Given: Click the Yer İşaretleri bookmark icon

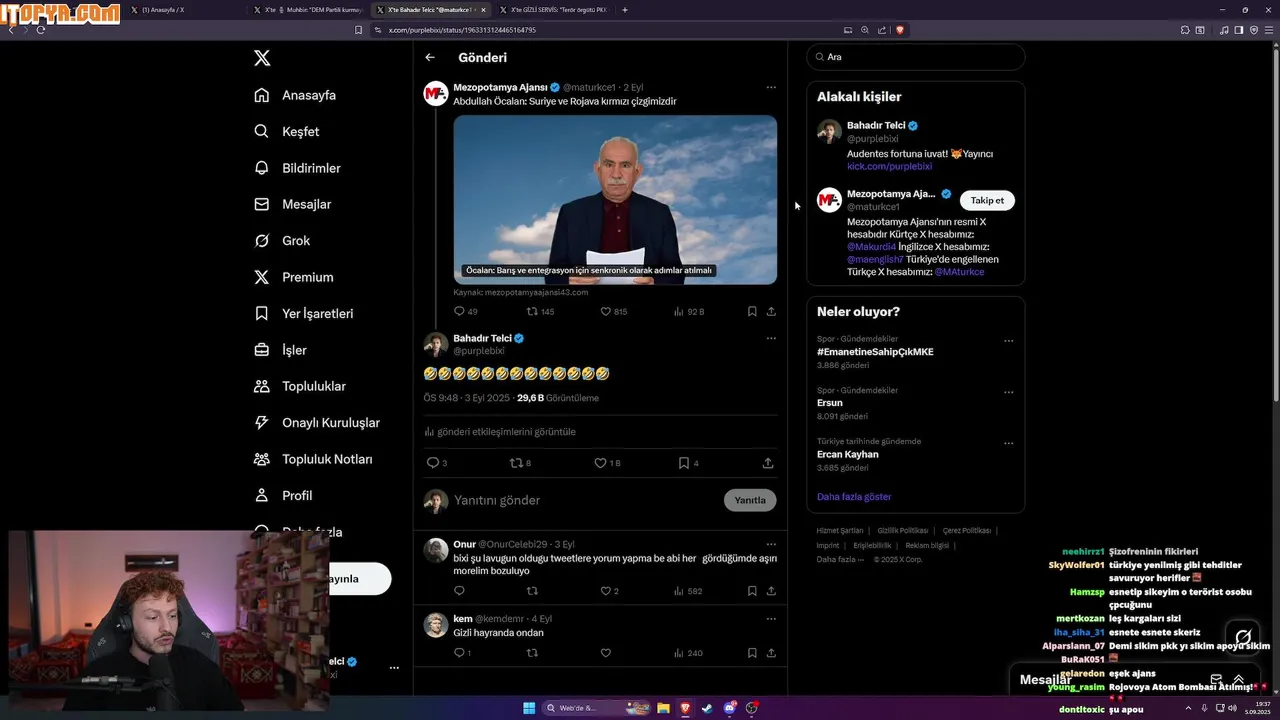Looking at the screenshot, I should [262, 313].
